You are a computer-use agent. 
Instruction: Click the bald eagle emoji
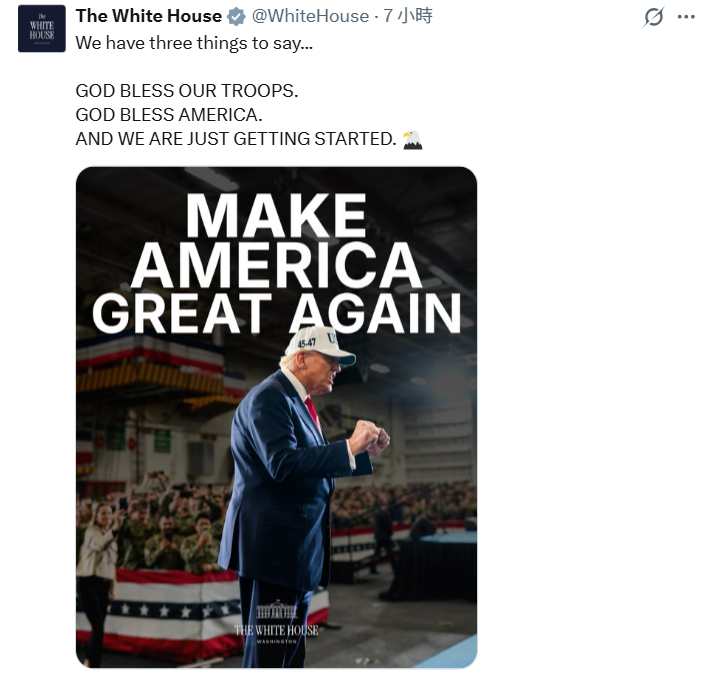[x=412, y=140]
